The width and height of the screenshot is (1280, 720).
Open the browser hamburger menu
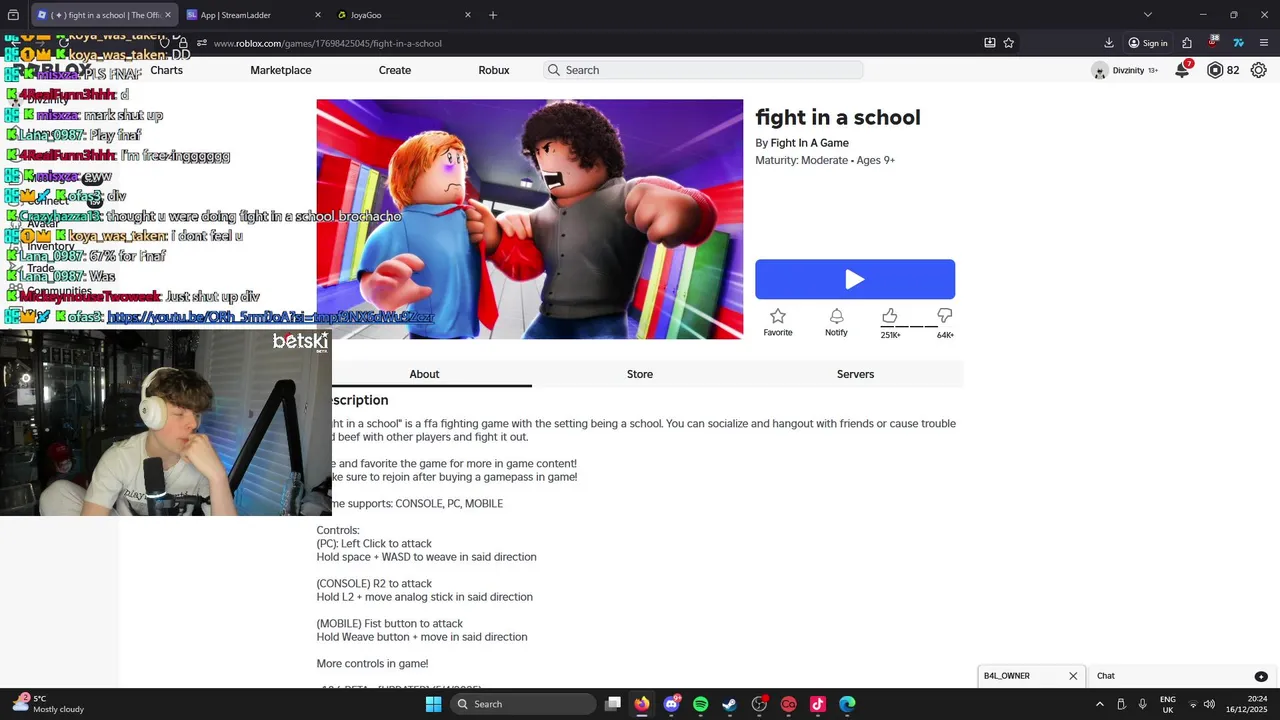click(x=1264, y=43)
